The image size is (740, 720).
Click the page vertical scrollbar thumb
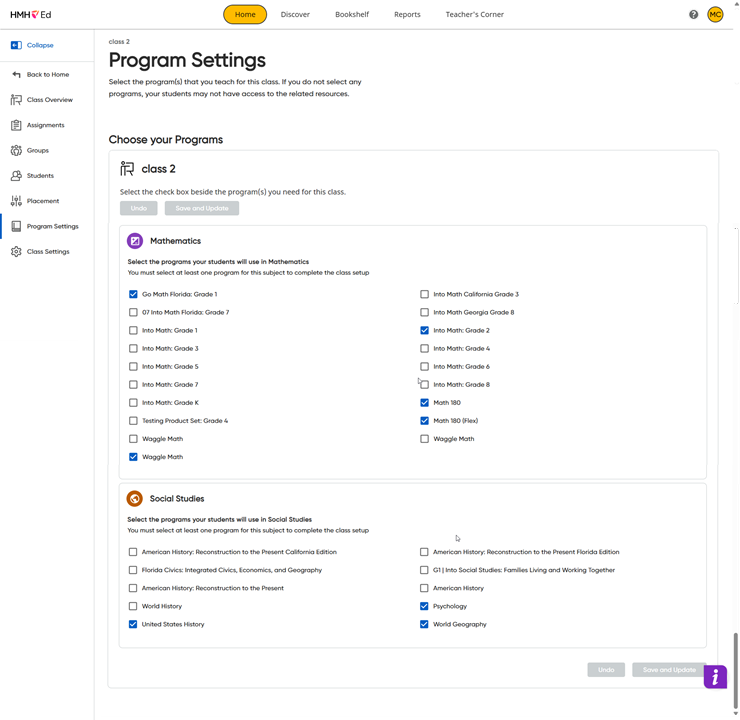click(x=735, y=670)
